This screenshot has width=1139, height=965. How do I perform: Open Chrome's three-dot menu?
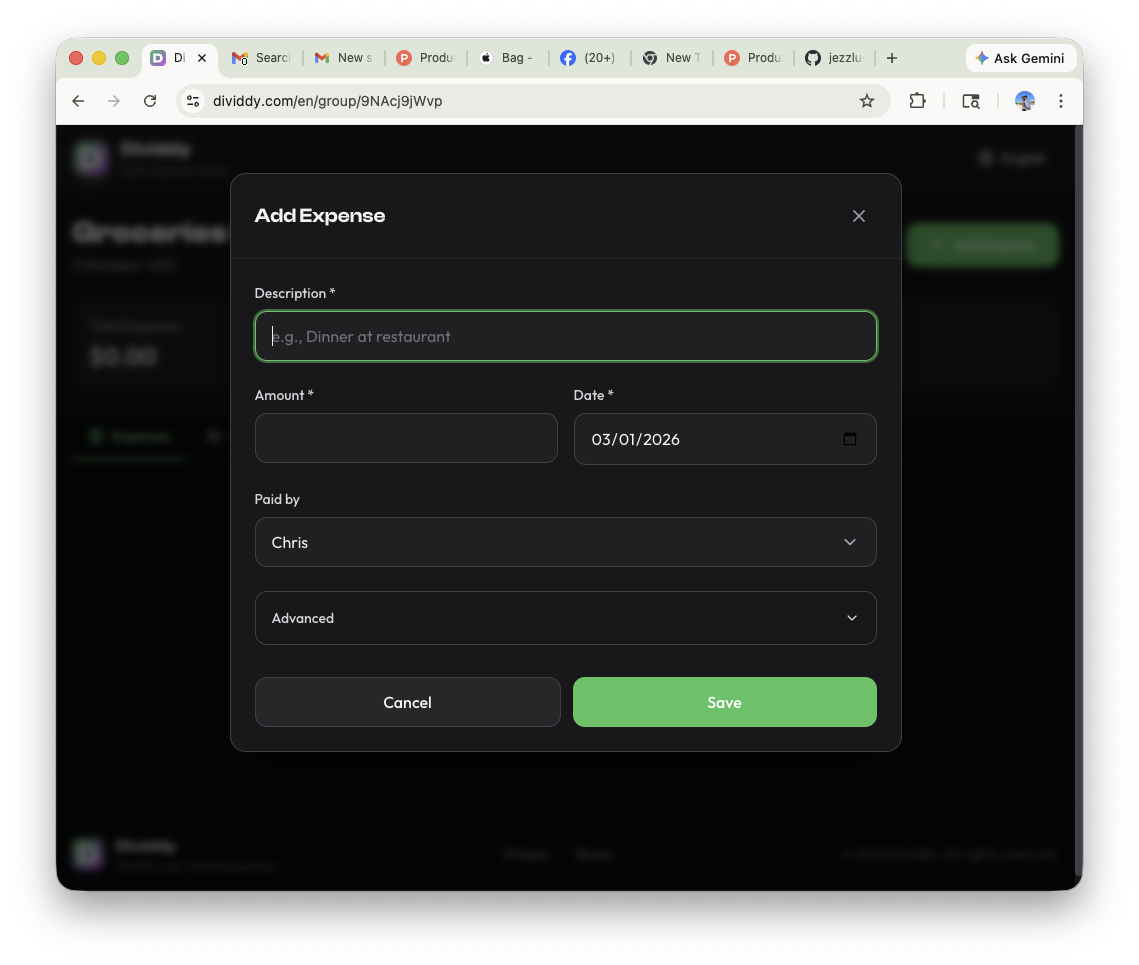coord(1061,101)
